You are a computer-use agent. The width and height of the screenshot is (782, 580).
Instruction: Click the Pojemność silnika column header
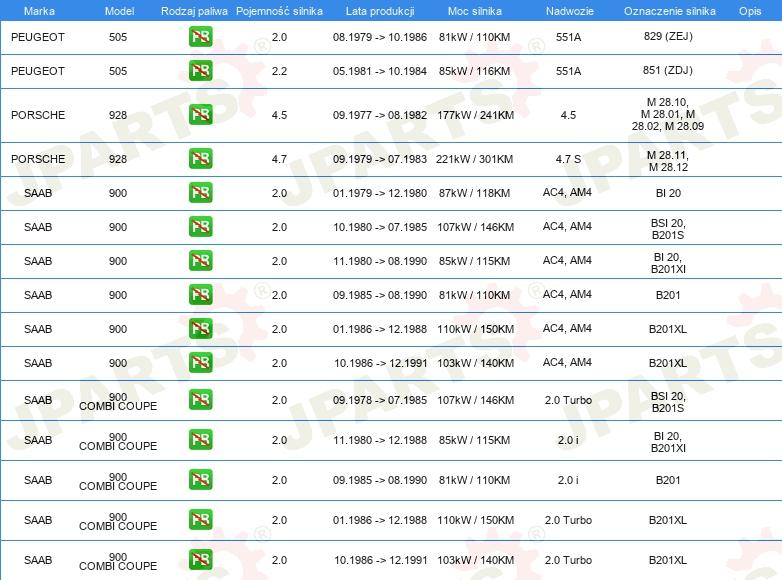pyautogui.click(x=279, y=11)
